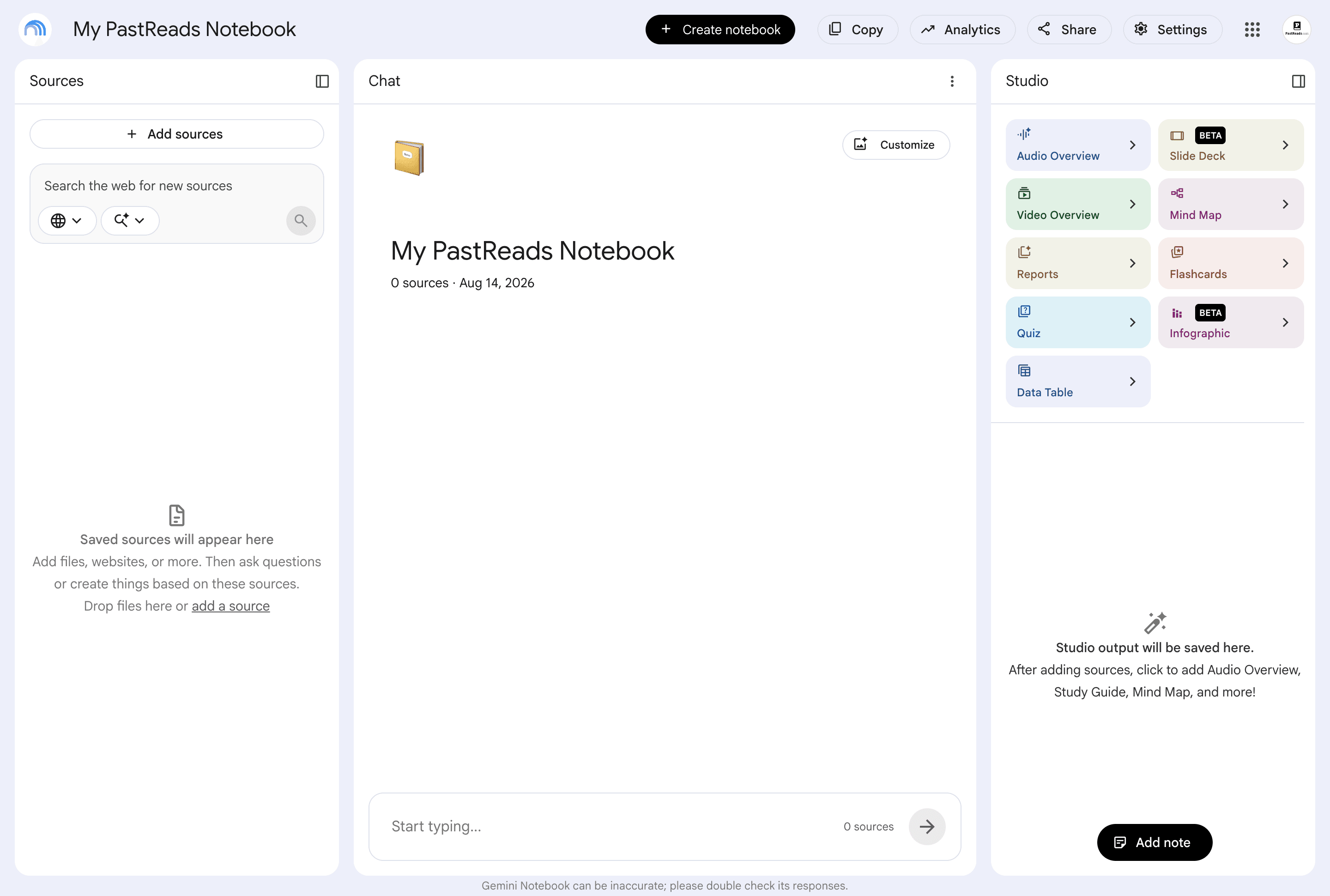1330x896 pixels.
Task: Open notebook Analytics
Action: point(962,30)
